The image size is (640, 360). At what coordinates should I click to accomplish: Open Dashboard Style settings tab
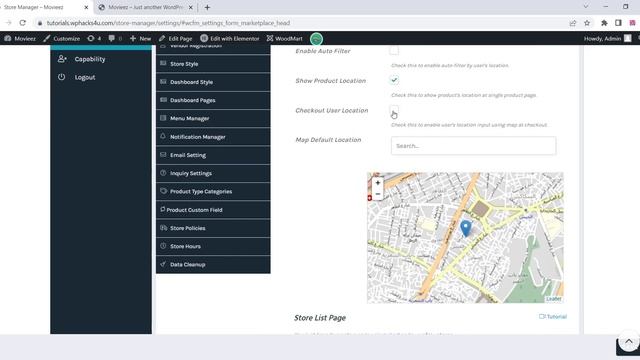(x=213, y=82)
